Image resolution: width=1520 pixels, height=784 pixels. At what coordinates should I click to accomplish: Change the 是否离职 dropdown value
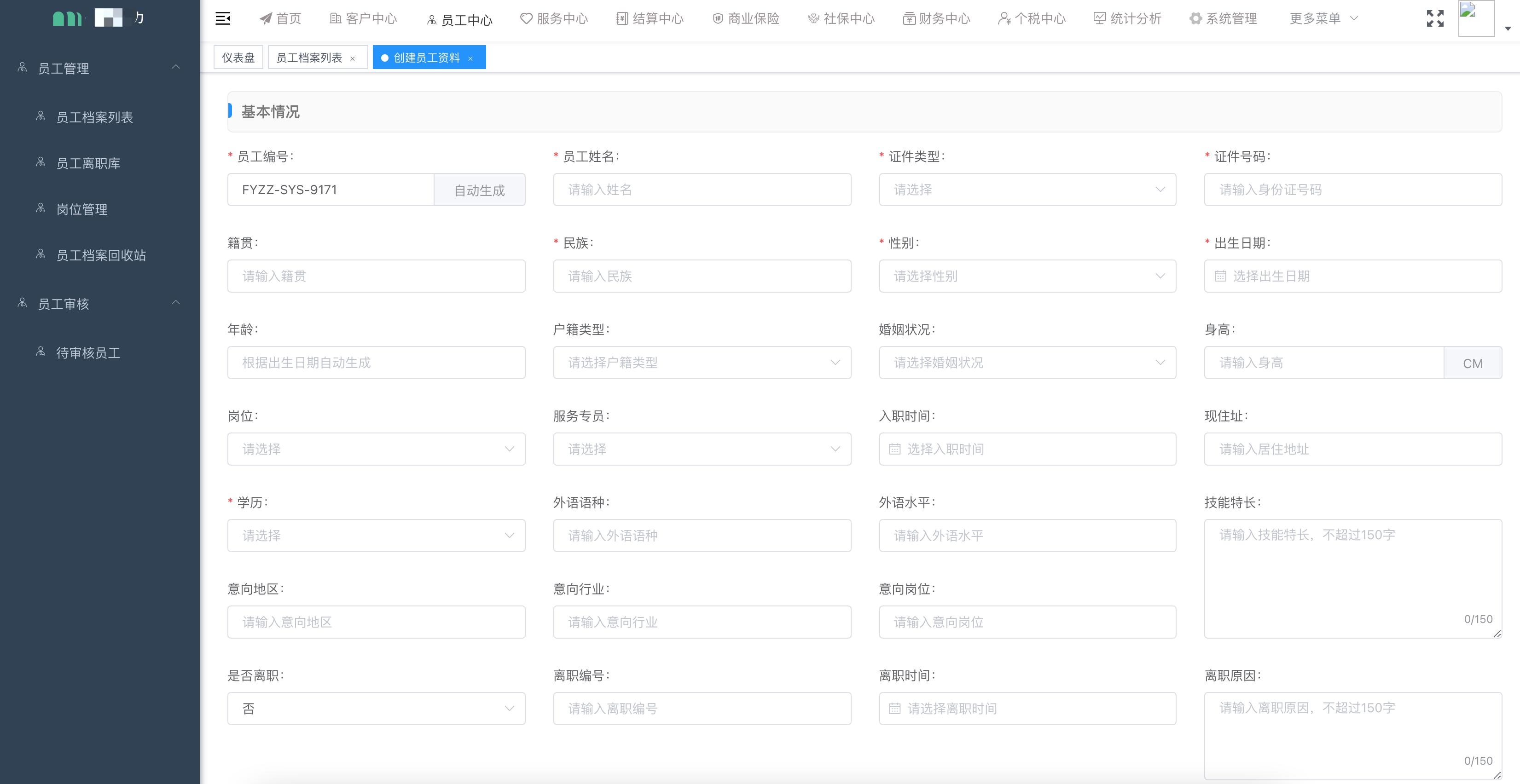[x=376, y=708]
